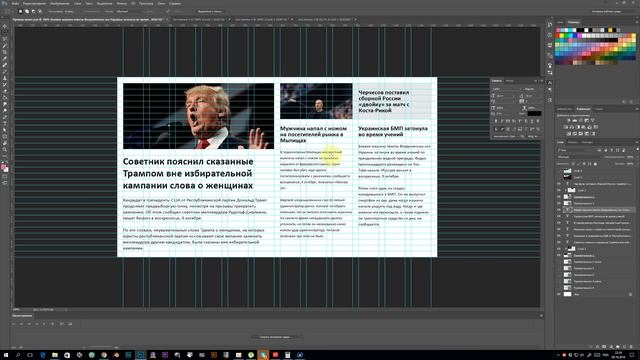
Task: Show the hidden Слой 3 layer
Action: (559, 177)
